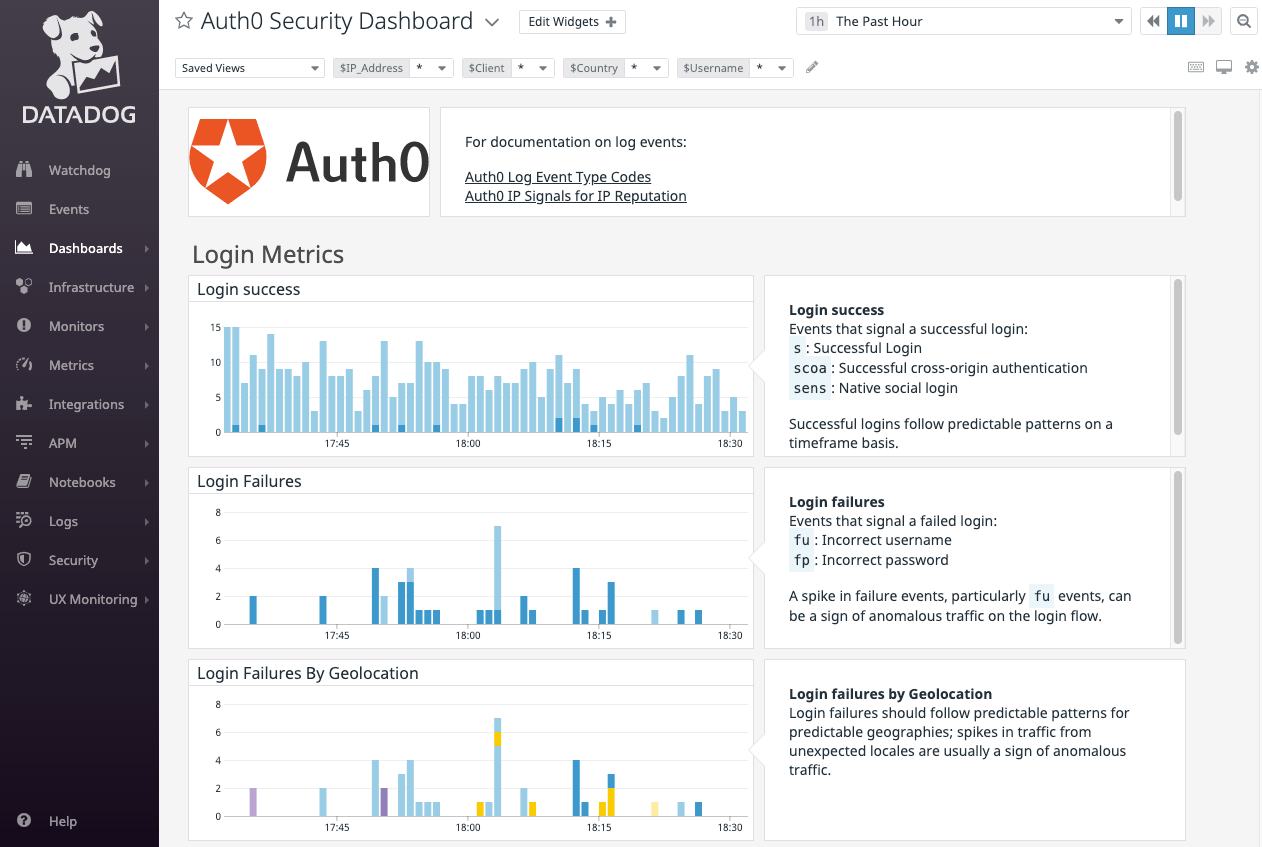Click the tallest bar in Login Failures chart
Screen dimensions: 1262x847
[497, 575]
